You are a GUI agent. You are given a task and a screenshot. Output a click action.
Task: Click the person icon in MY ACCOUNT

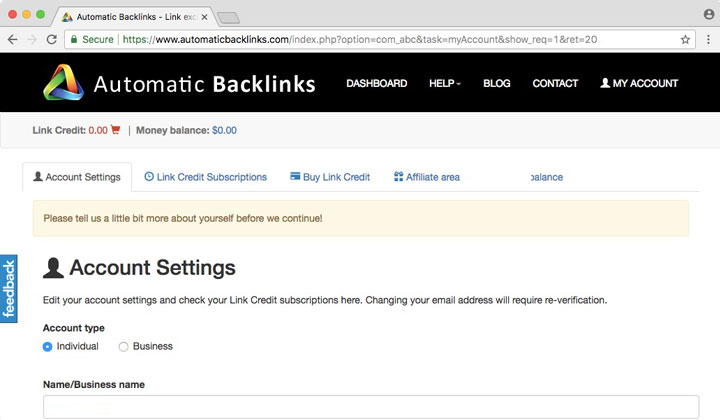point(605,83)
